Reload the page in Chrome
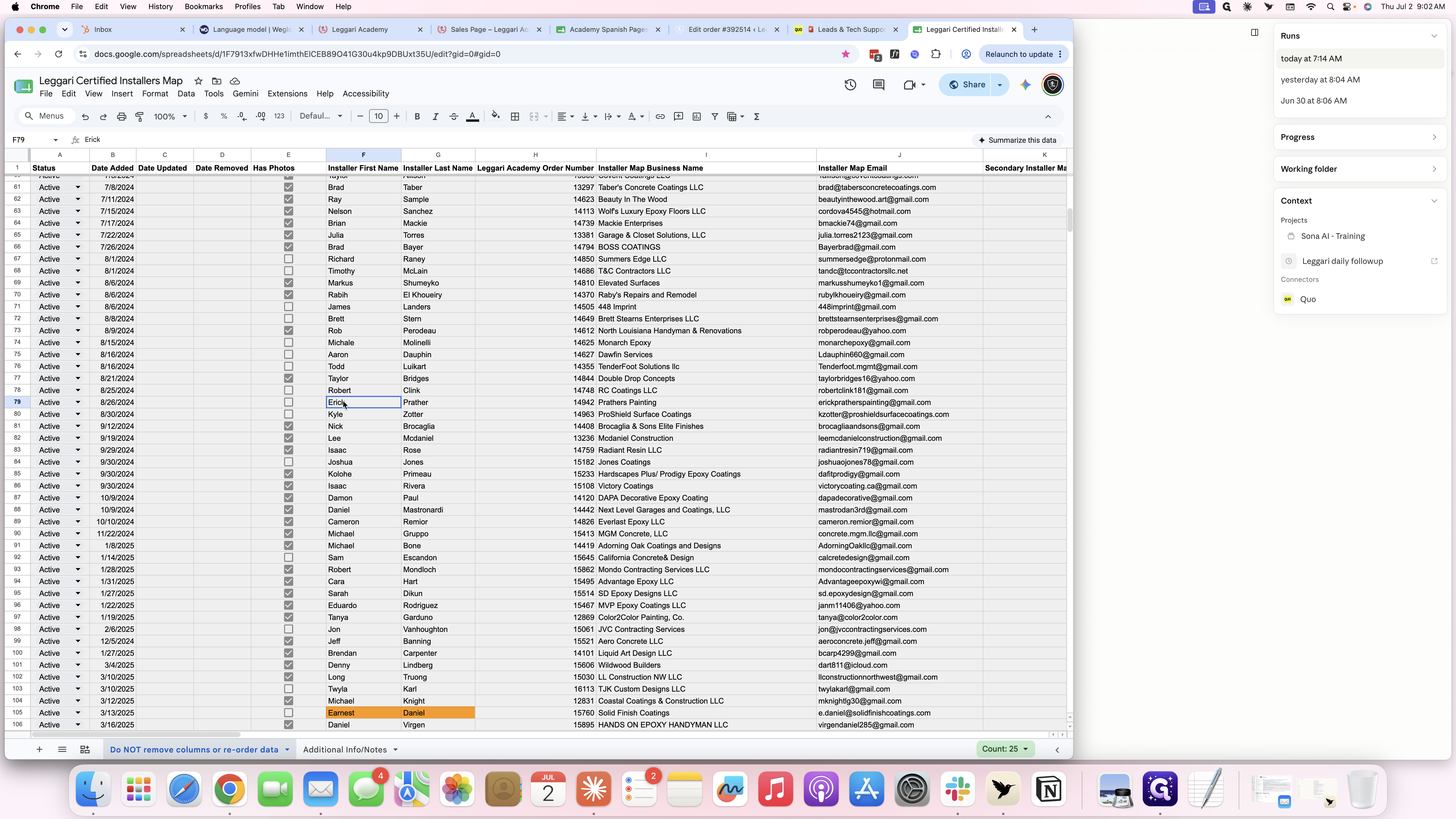The image size is (1456, 819). coord(59,54)
